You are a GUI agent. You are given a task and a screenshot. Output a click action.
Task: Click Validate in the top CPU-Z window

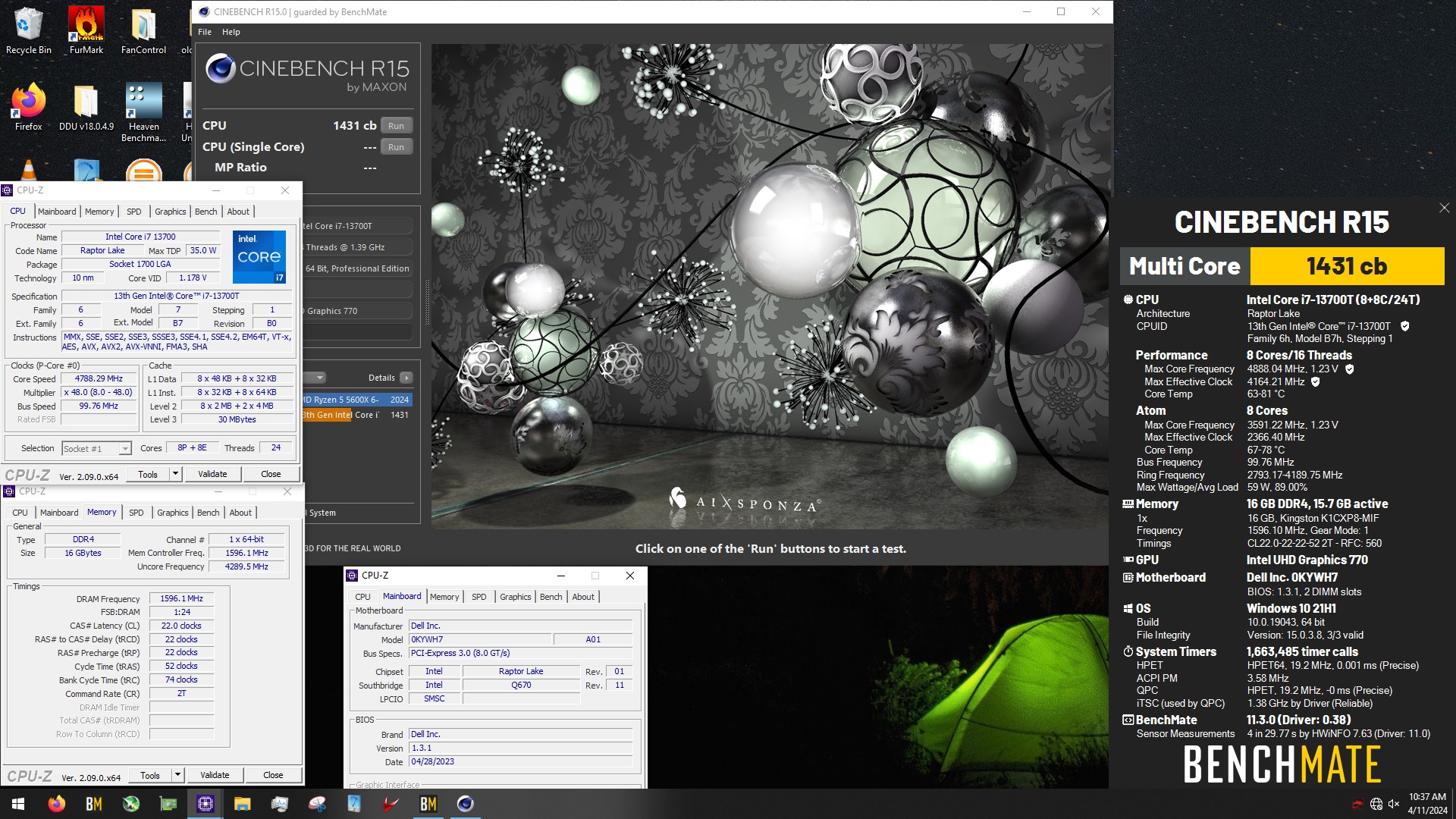point(212,475)
